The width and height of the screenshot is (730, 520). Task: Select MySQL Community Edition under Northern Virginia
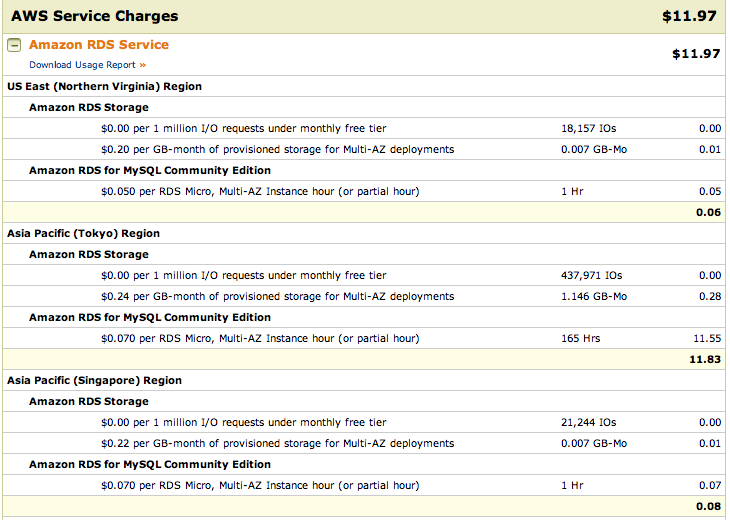[x=149, y=170]
